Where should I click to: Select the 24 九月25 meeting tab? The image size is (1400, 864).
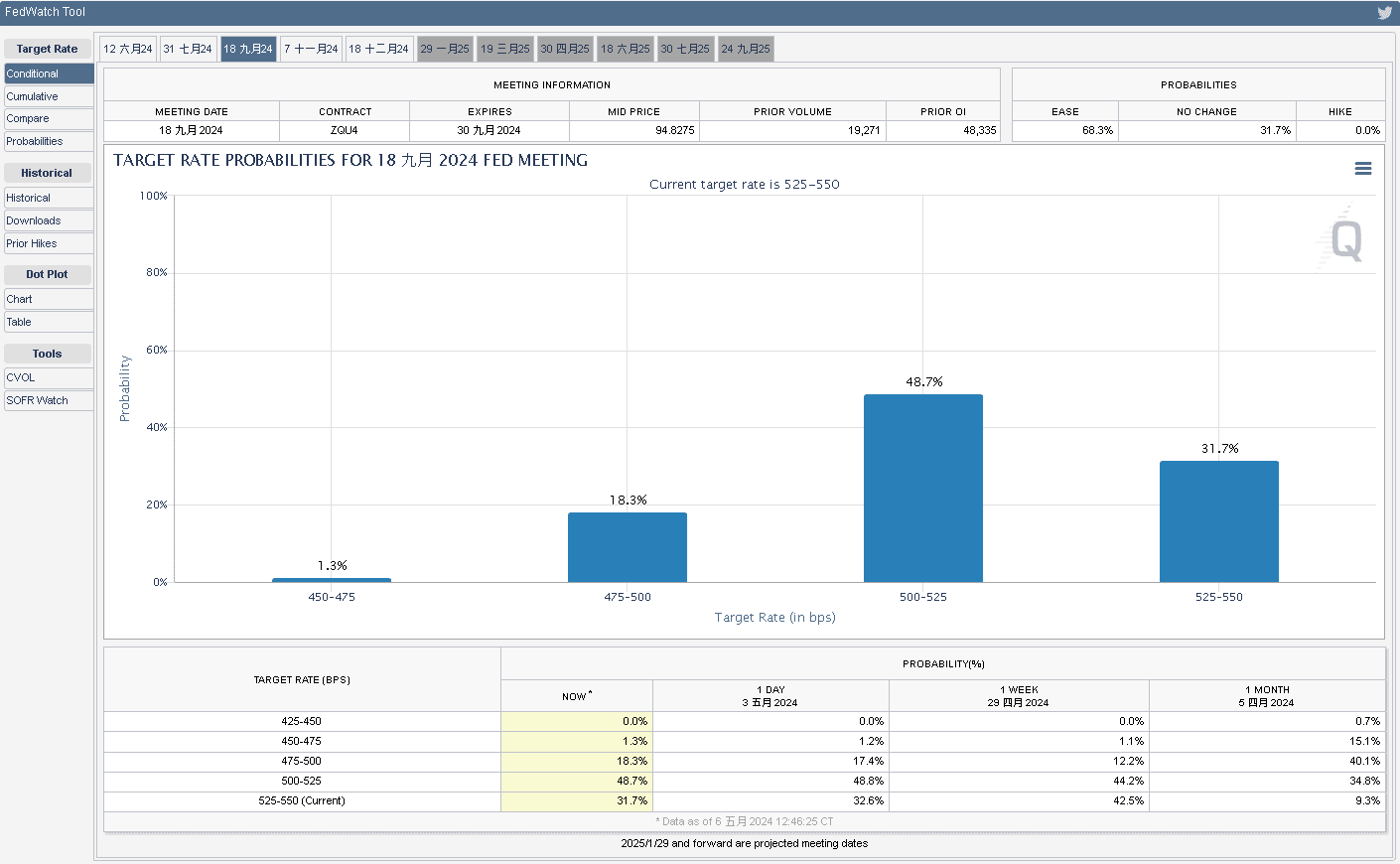point(746,49)
